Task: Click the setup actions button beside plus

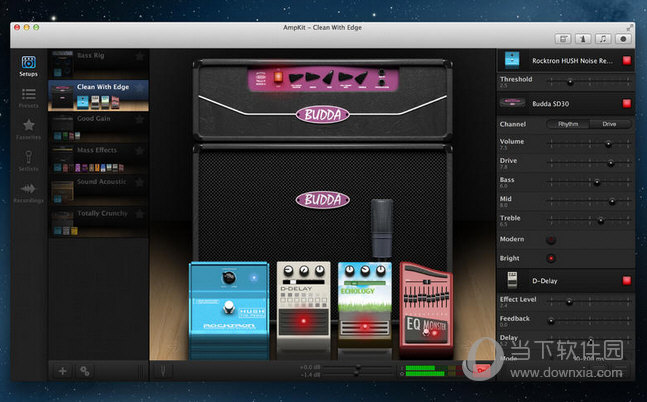Action: 85,371
